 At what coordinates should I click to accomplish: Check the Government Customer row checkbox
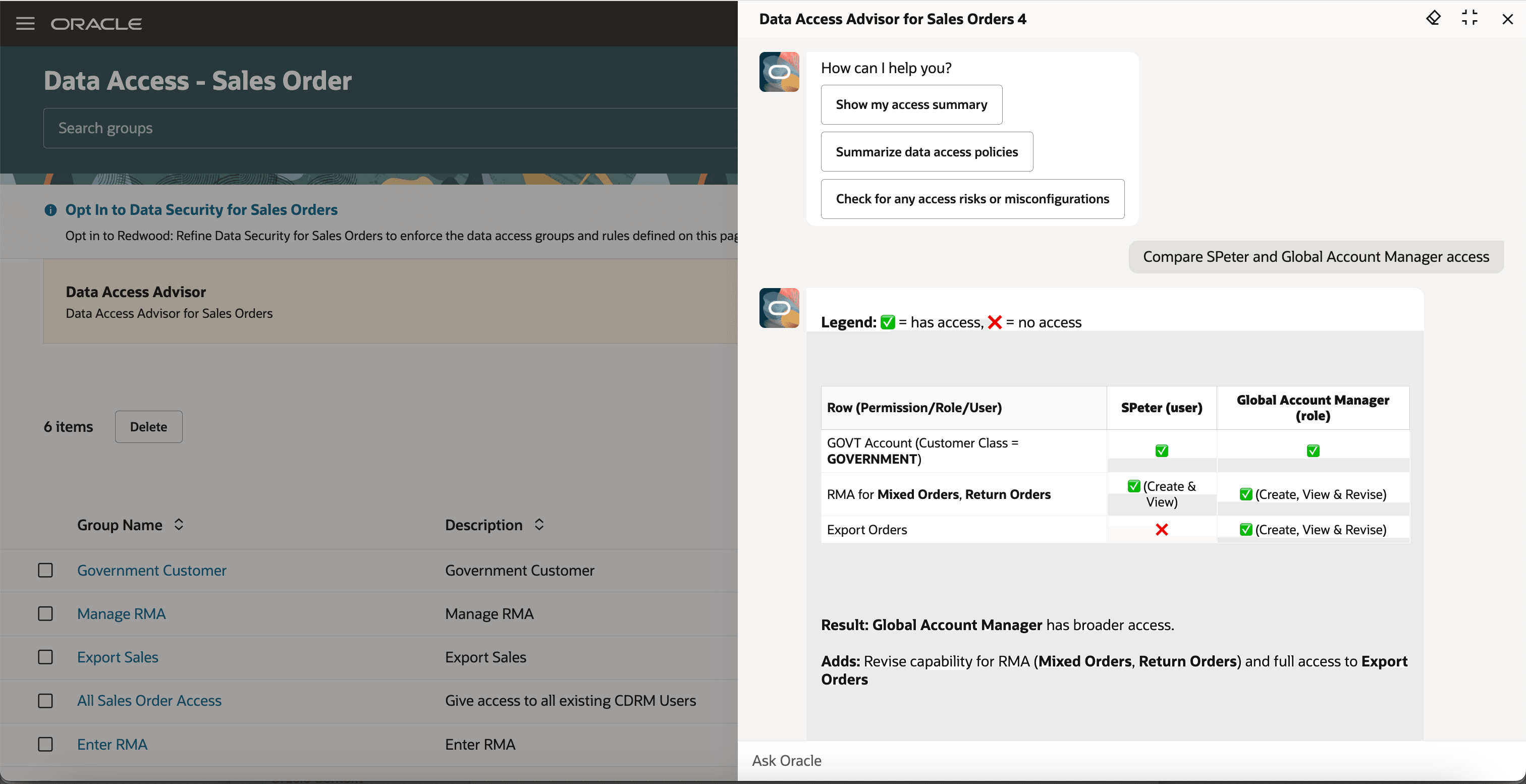(45, 570)
